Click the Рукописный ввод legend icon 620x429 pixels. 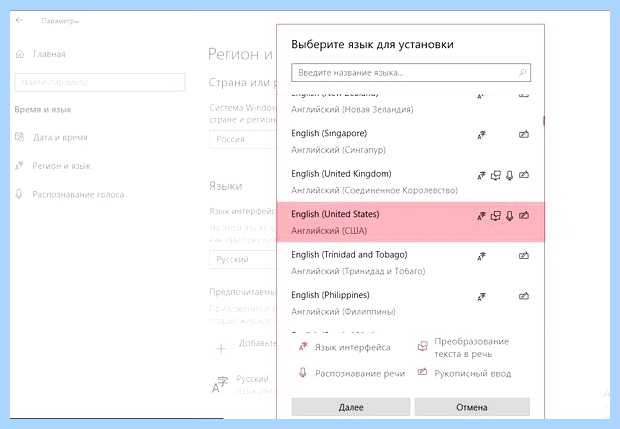click(x=422, y=372)
